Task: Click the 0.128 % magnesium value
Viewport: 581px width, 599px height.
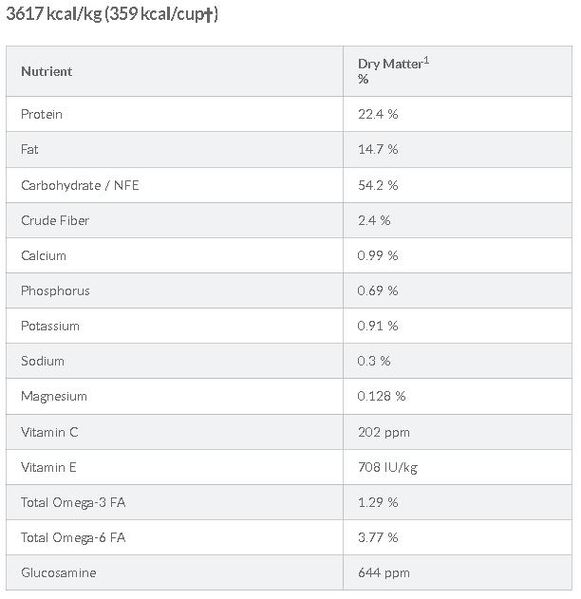Action: (381, 396)
